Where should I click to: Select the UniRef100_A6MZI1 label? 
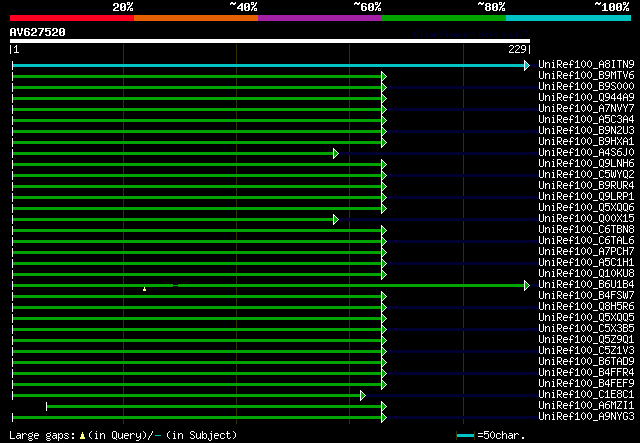tap(586, 406)
